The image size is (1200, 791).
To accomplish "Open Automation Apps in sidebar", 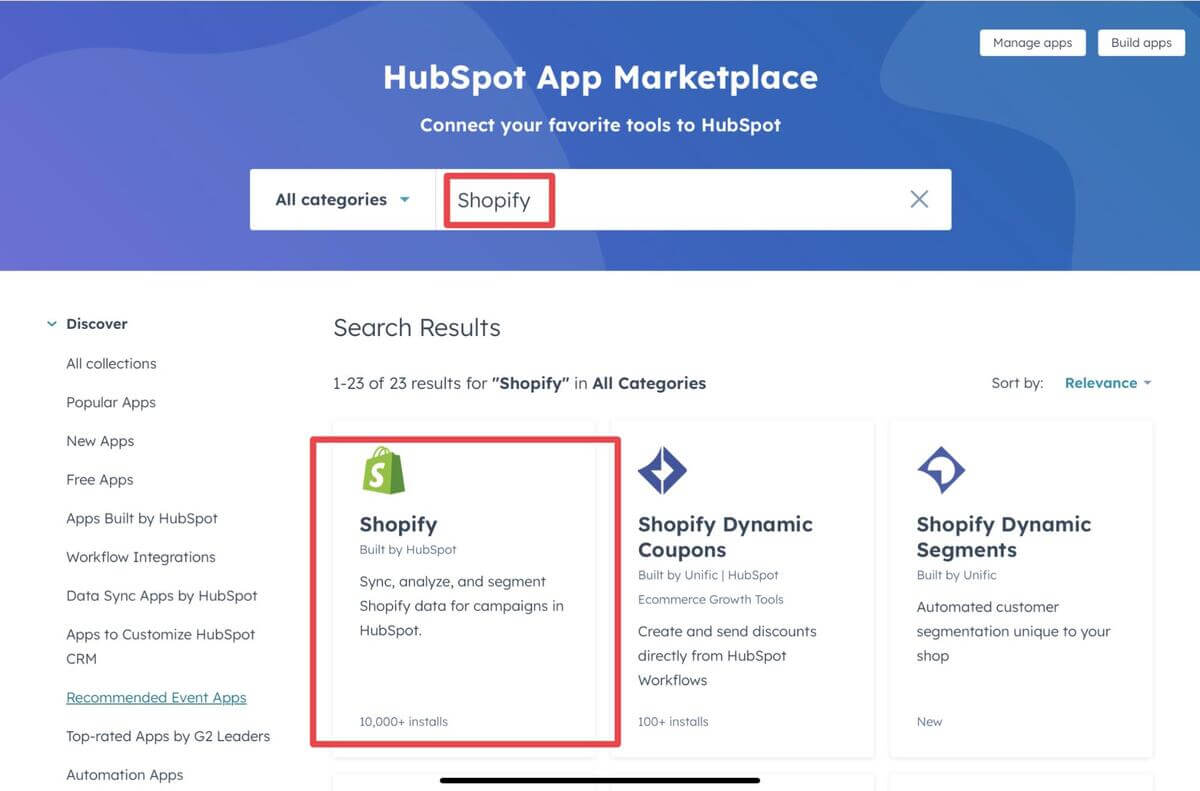I will 125,775.
